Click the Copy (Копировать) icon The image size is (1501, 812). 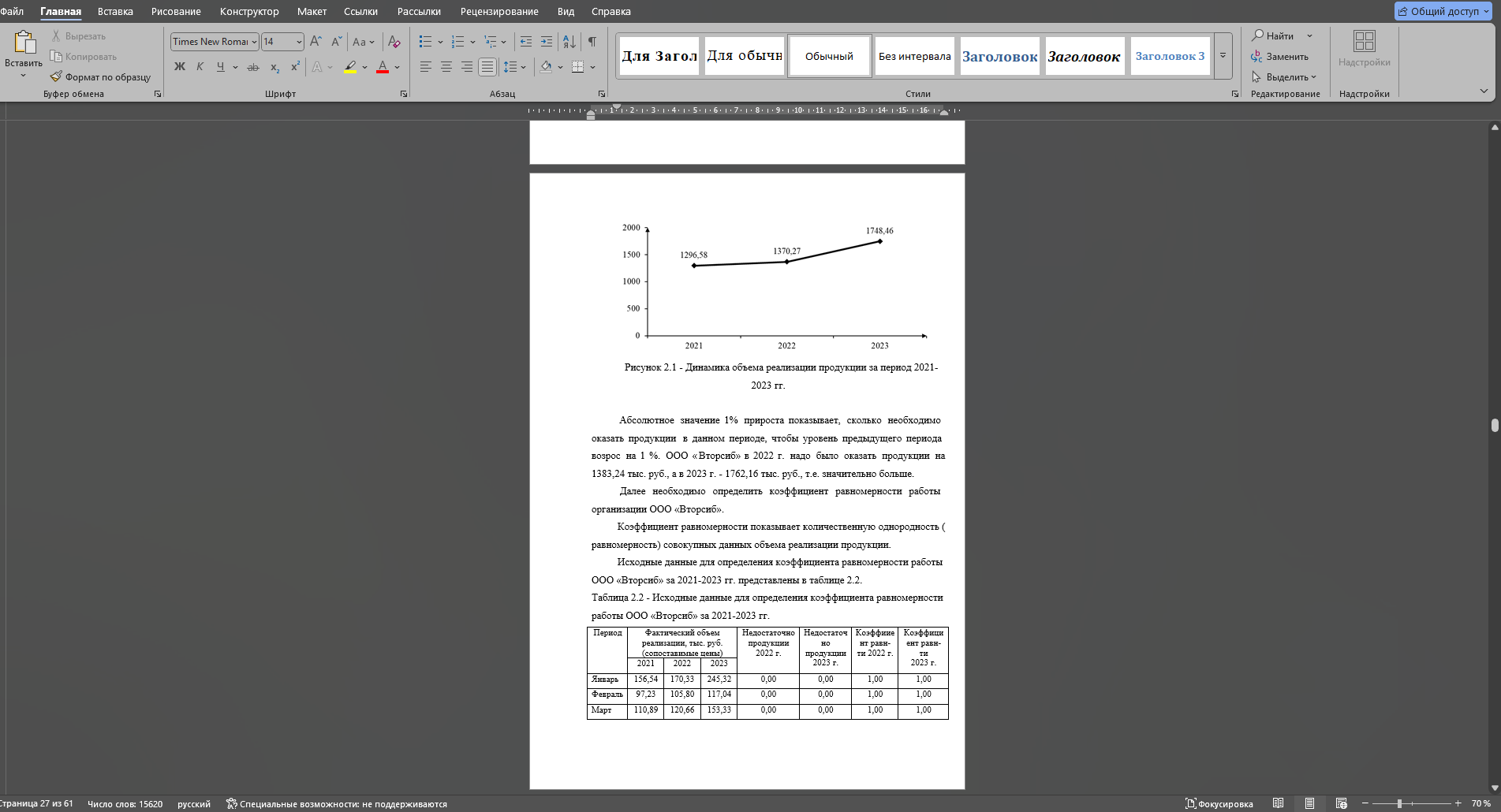pyautogui.click(x=56, y=57)
